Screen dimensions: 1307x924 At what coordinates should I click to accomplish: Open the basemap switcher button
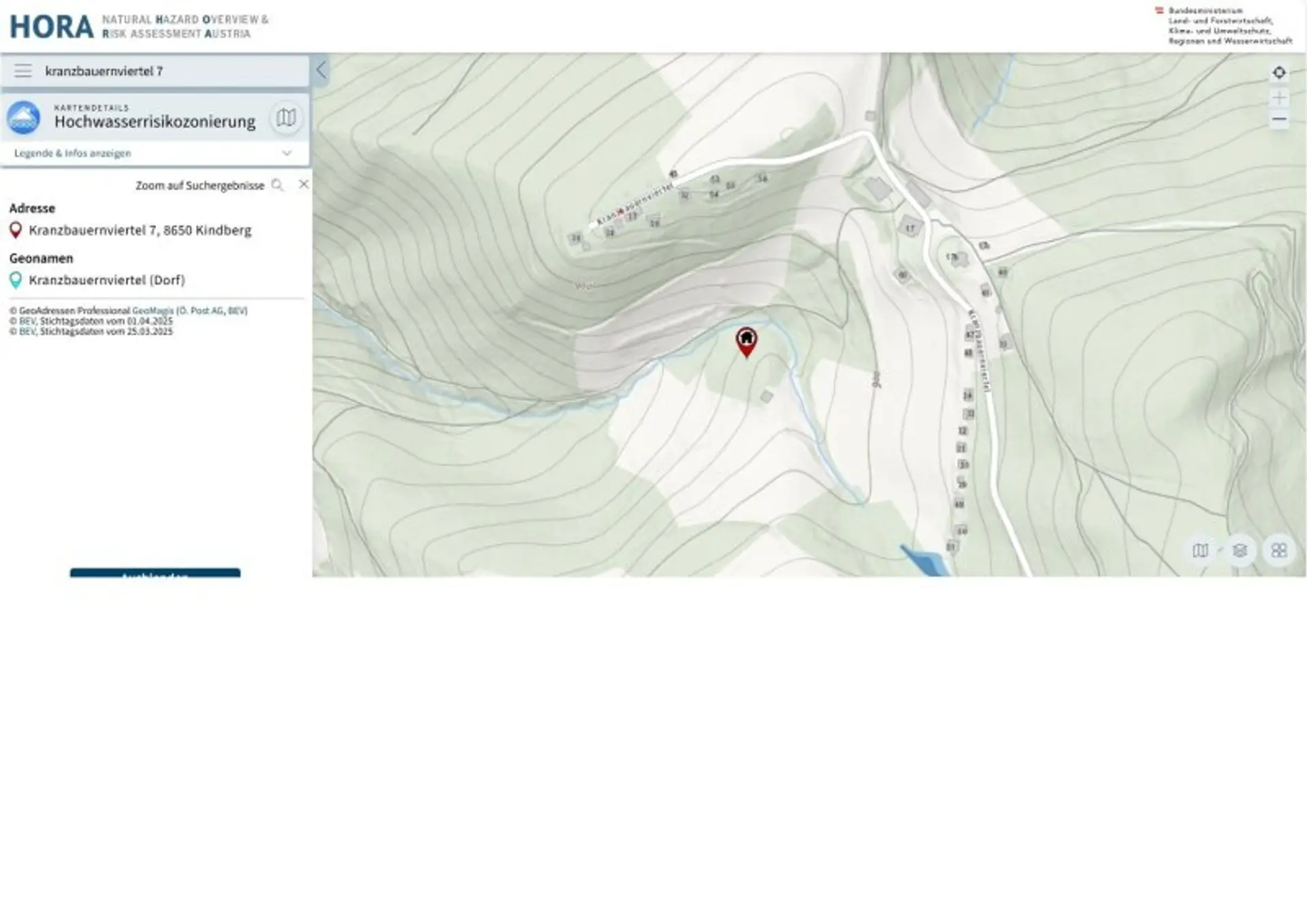pos(1200,550)
